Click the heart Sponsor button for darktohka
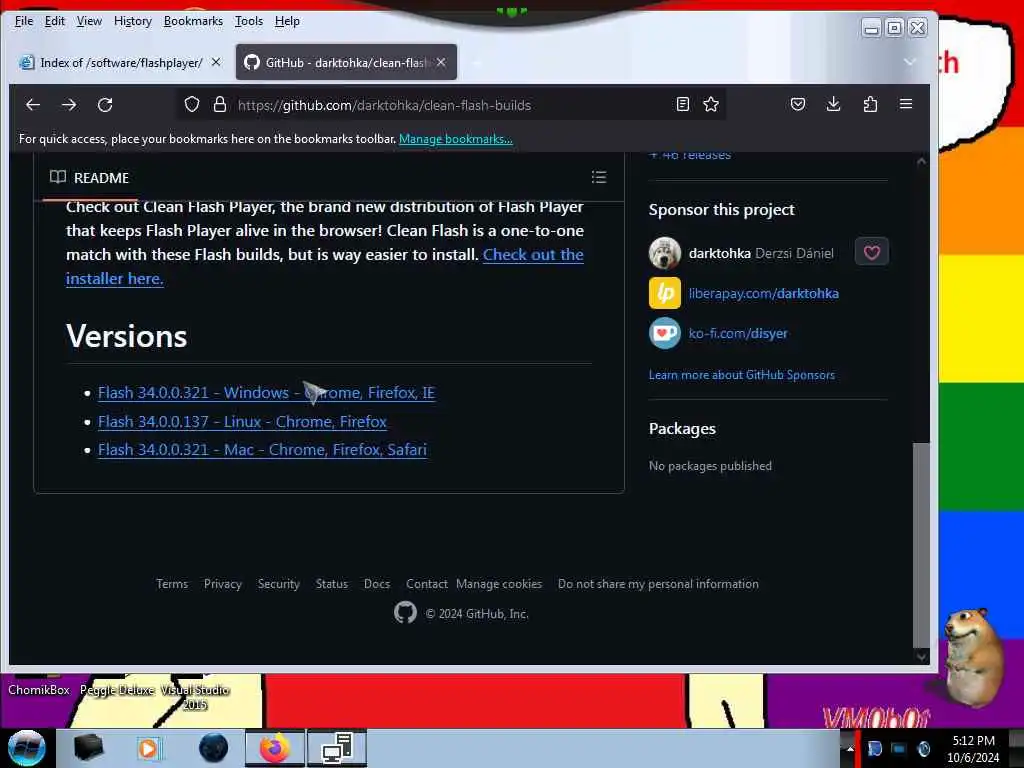The image size is (1024, 768). click(872, 252)
